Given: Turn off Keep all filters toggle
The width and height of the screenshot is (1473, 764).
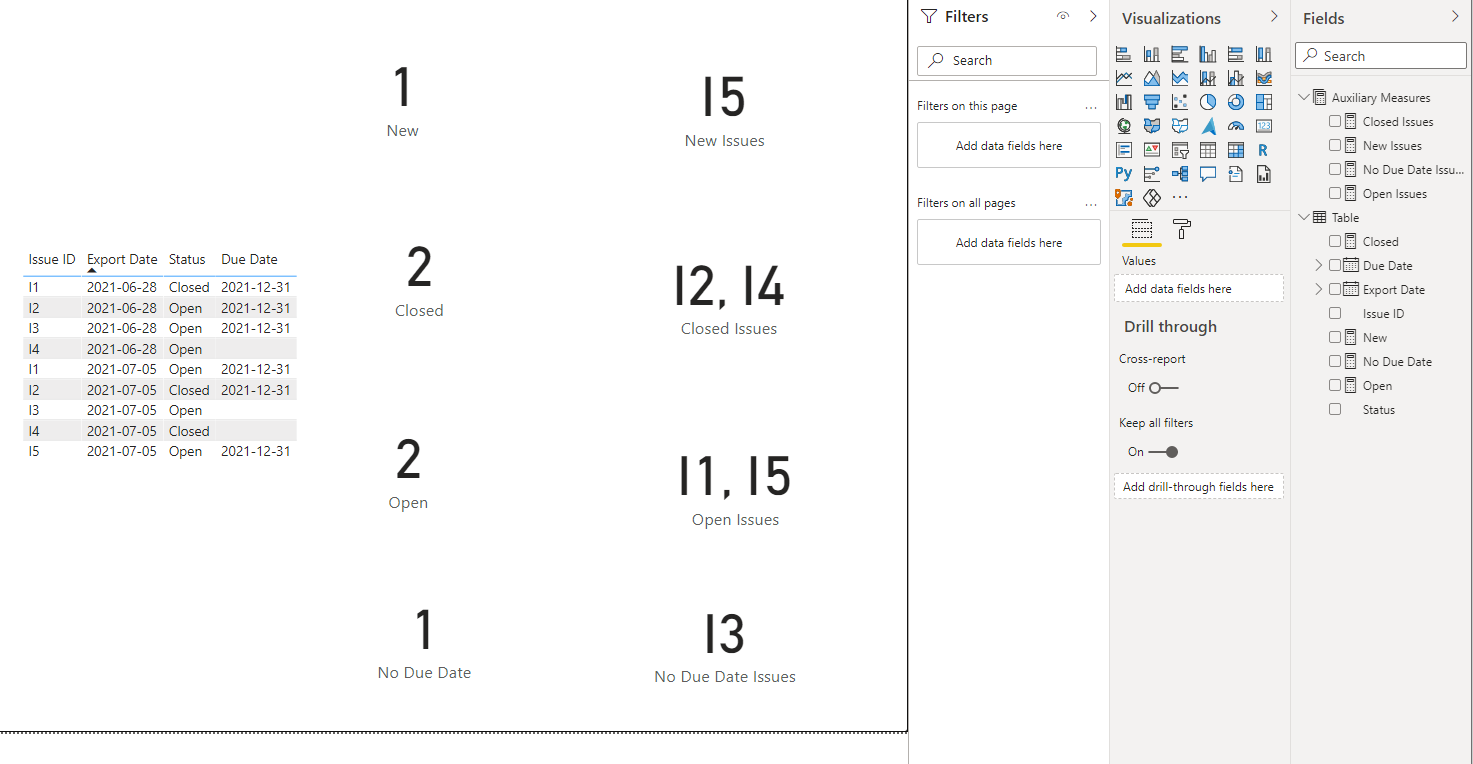Looking at the screenshot, I should (1164, 452).
